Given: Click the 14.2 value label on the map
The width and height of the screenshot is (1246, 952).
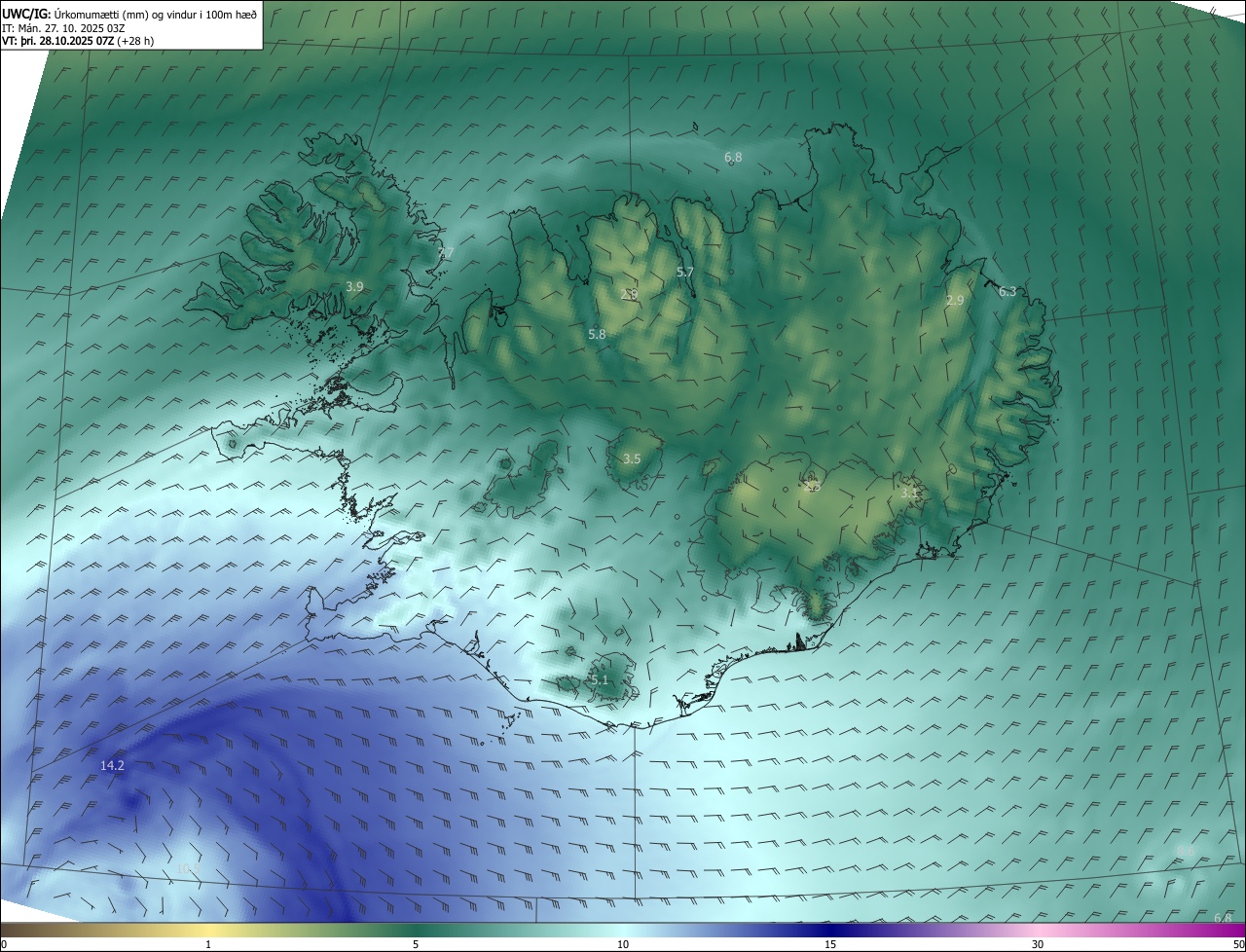Looking at the screenshot, I should (x=112, y=766).
